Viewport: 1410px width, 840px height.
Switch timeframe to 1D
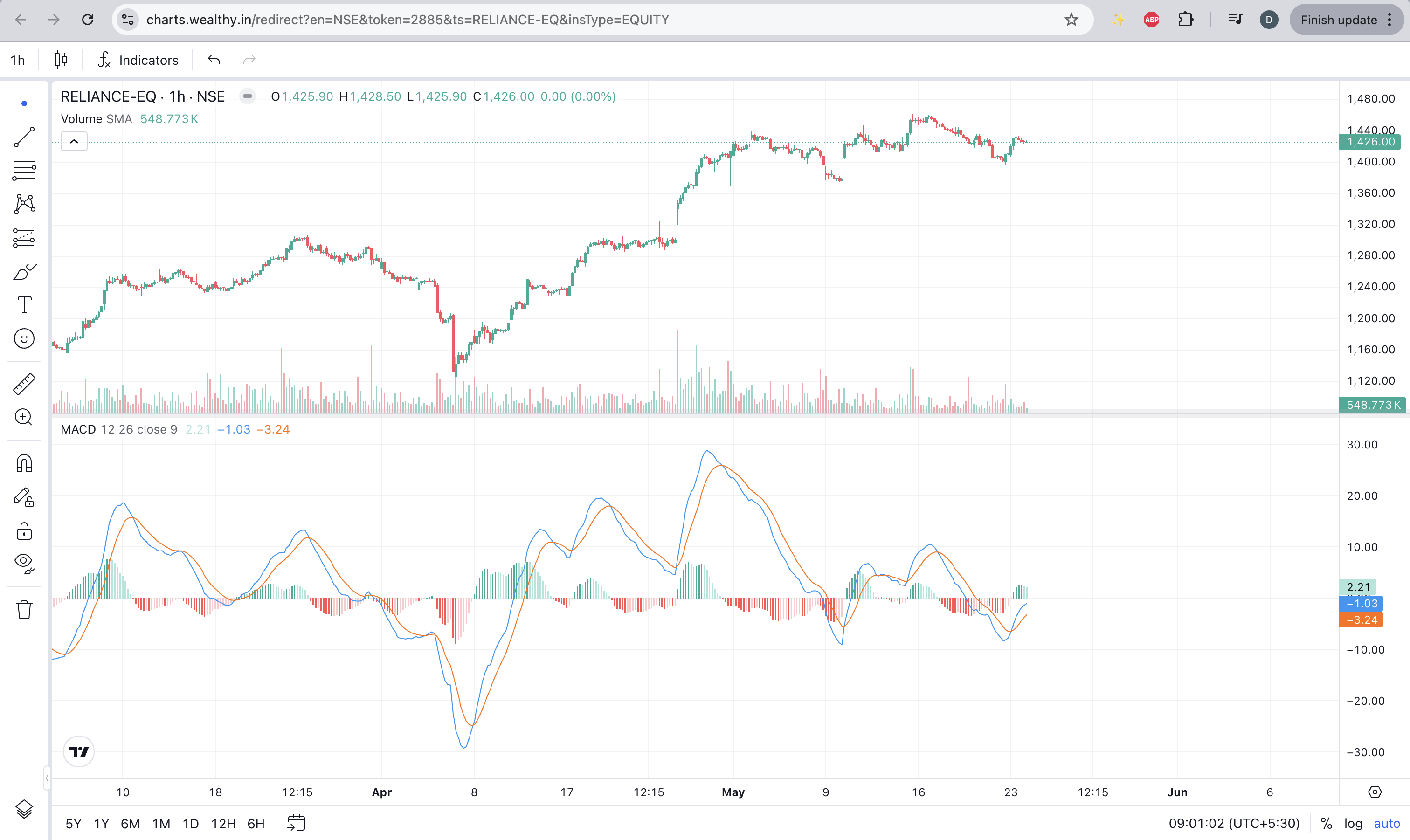[190, 824]
